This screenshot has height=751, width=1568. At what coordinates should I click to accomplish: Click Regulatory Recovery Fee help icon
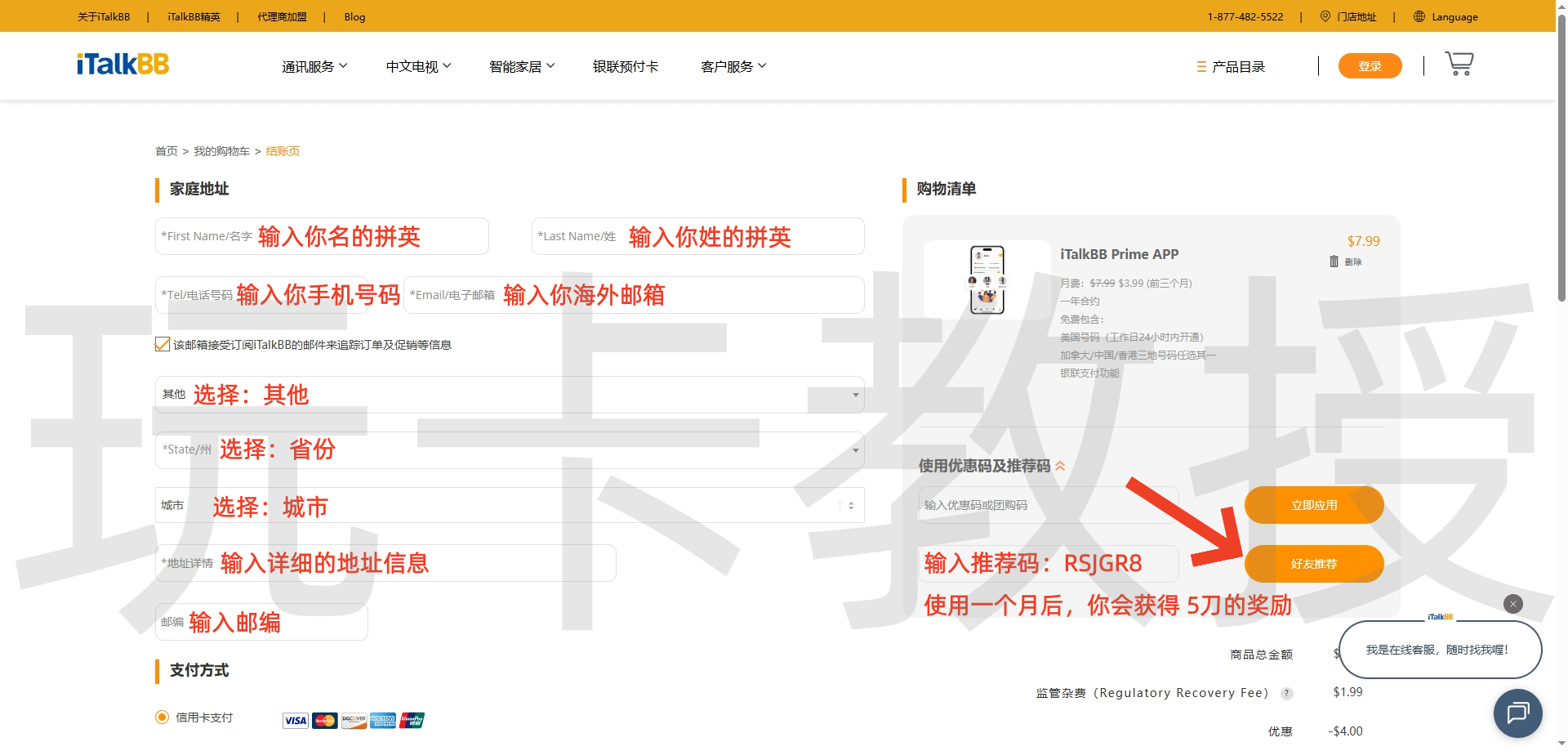(x=1287, y=694)
